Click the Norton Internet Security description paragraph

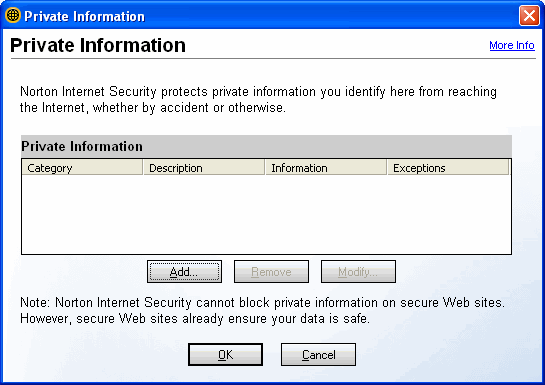pos(258,99)
